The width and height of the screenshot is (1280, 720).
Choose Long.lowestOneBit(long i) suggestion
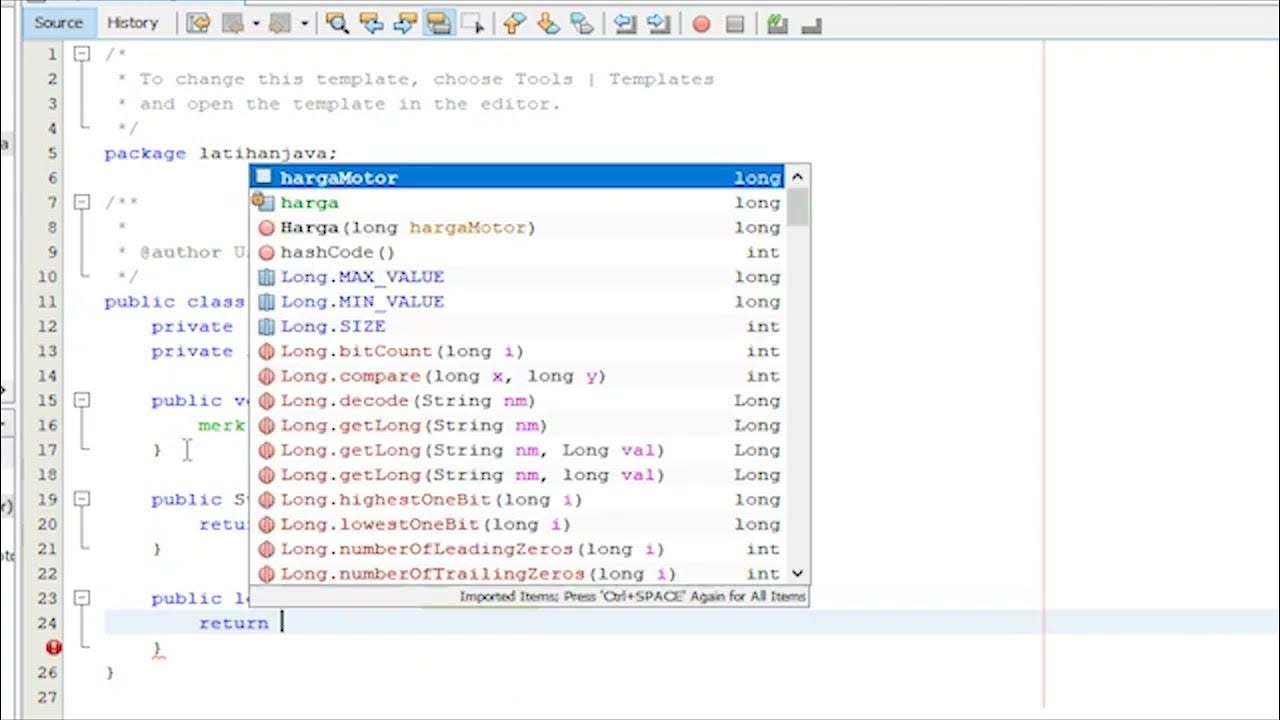[518, 524]
